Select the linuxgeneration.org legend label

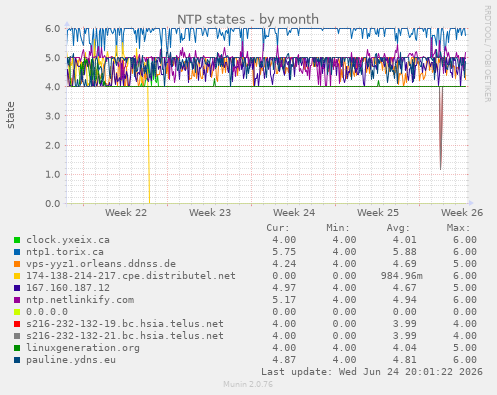[x=83, y=348]
